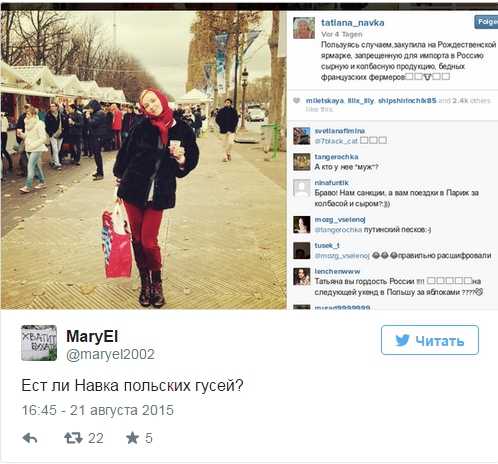Image resolution: width=498 pixels, height=464 pixels.
Task: Open the MaryEl display name link
Action: click(x=92, y=336)
